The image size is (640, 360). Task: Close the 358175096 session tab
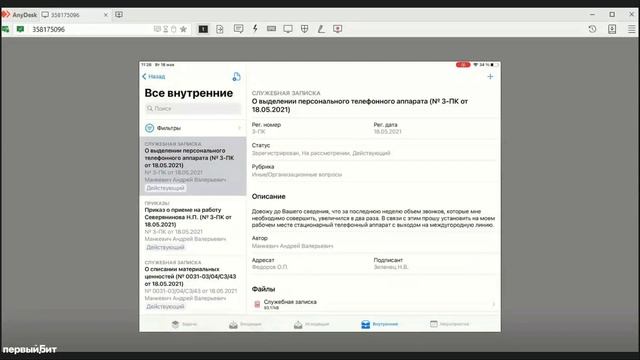pyautogui.click(x=106, y=15)
